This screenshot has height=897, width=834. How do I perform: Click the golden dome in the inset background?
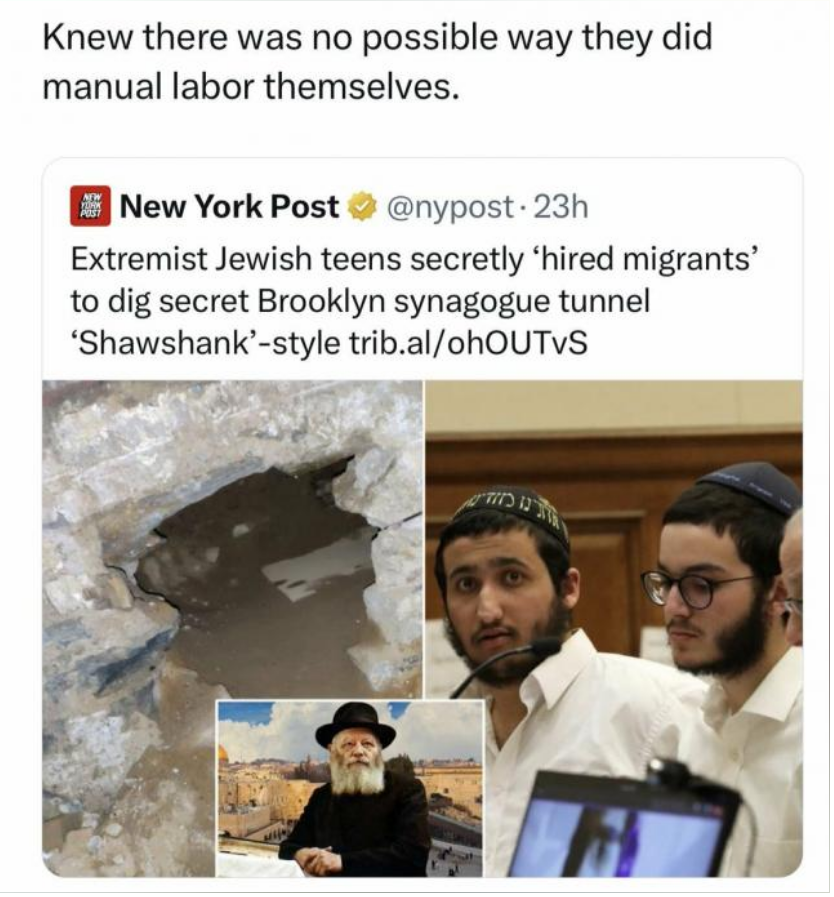pos(223,753)
